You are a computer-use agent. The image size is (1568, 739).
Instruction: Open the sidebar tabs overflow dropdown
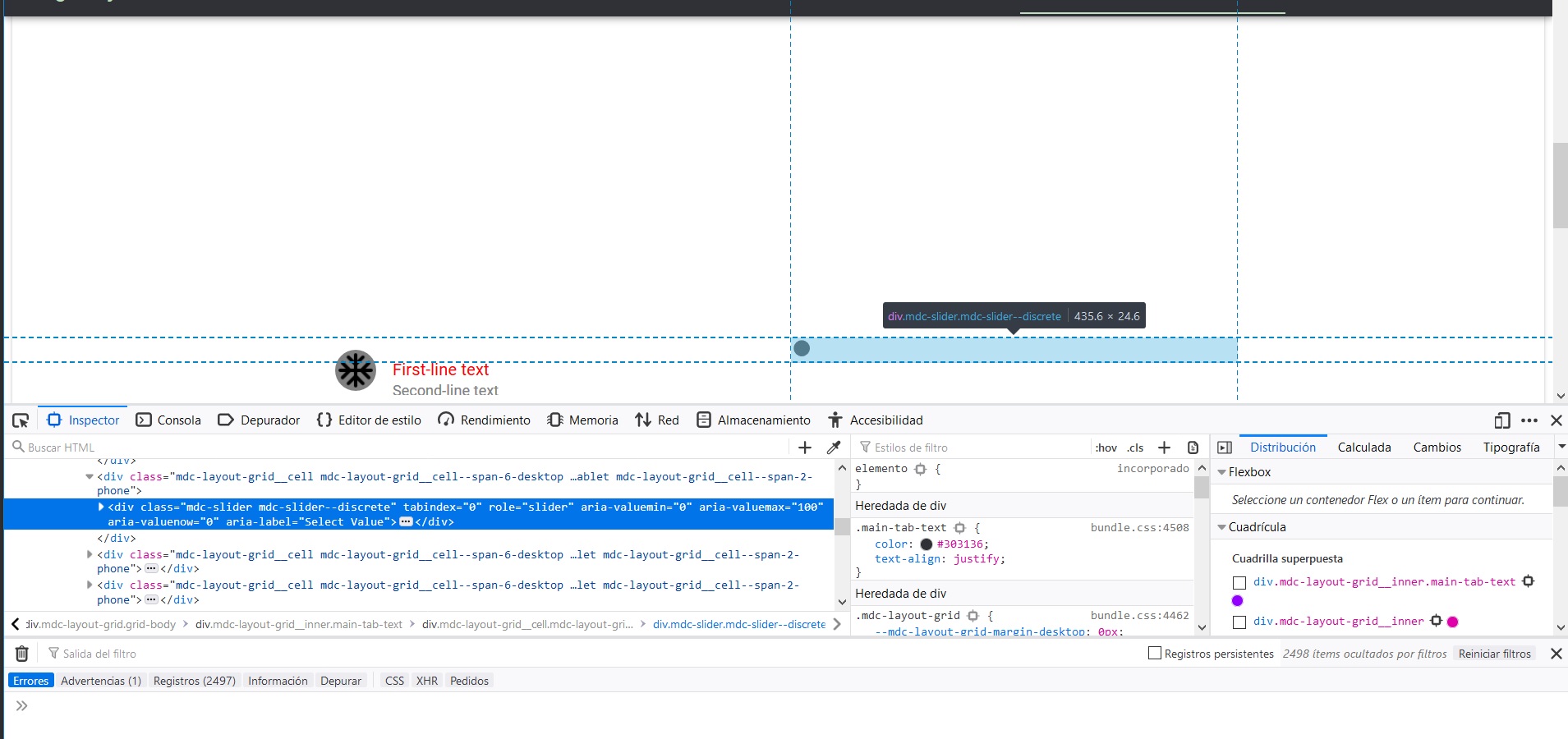pyautogui.click(x=1561, y=447)
